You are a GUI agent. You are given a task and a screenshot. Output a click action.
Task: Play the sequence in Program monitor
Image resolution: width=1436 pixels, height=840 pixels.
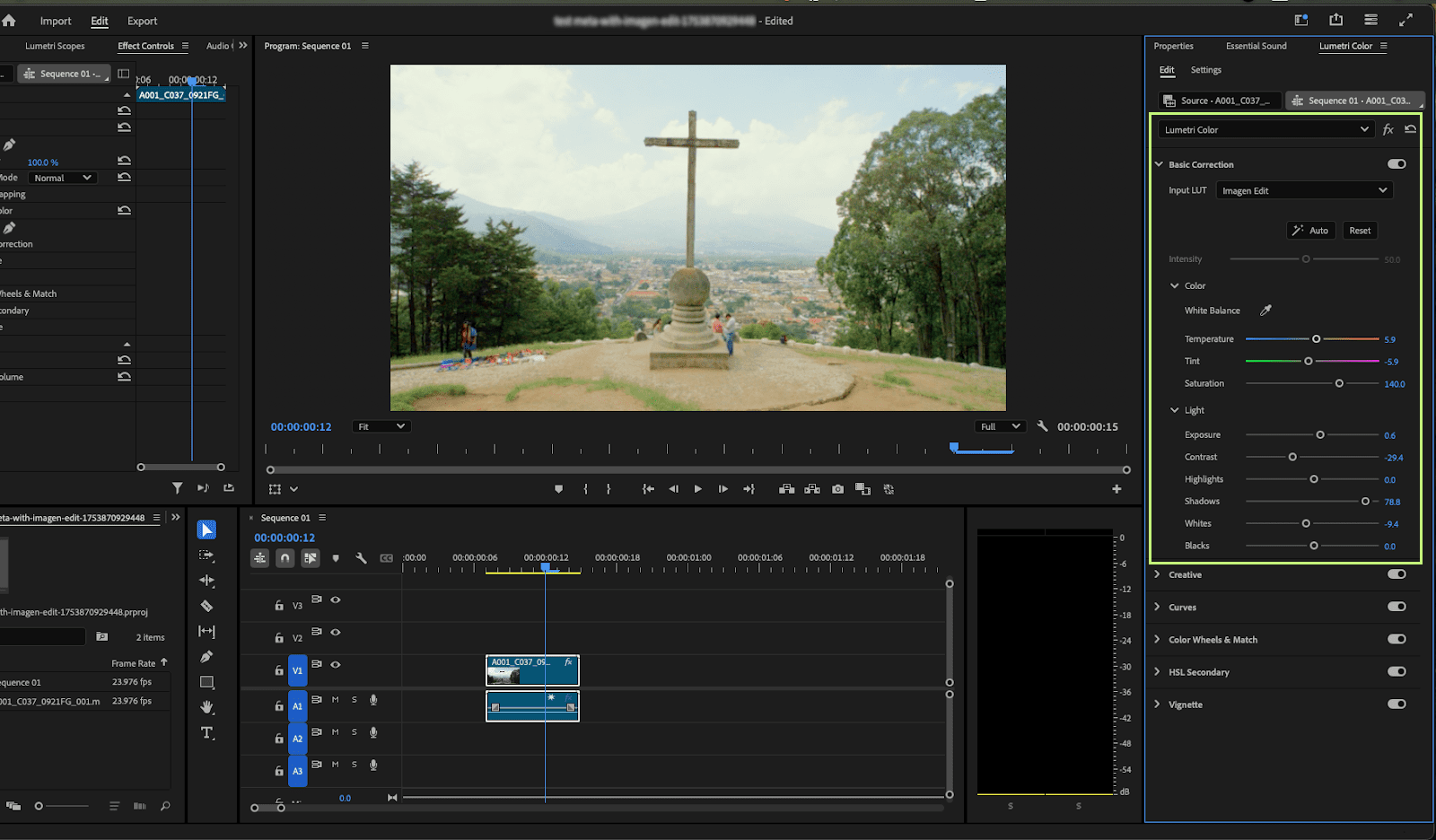(697, 489)
